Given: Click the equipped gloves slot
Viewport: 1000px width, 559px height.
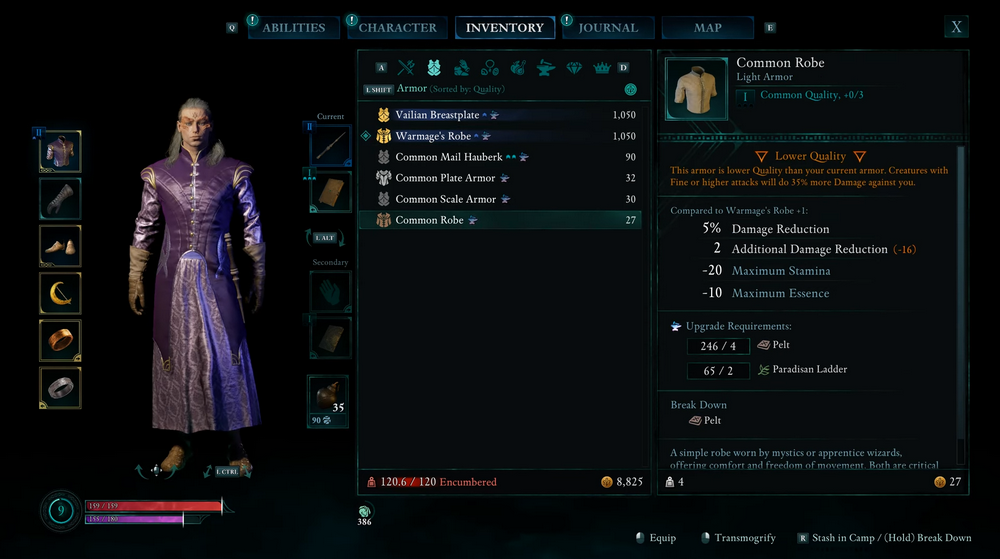Looking at the screenshot, I should tap(60, 199).
